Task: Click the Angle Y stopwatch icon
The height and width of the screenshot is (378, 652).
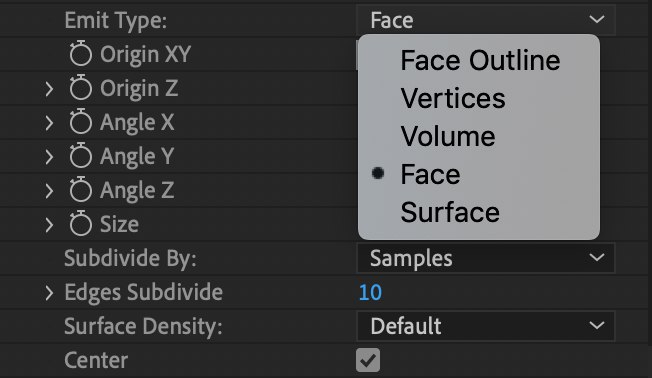Action: coord(80,156)
